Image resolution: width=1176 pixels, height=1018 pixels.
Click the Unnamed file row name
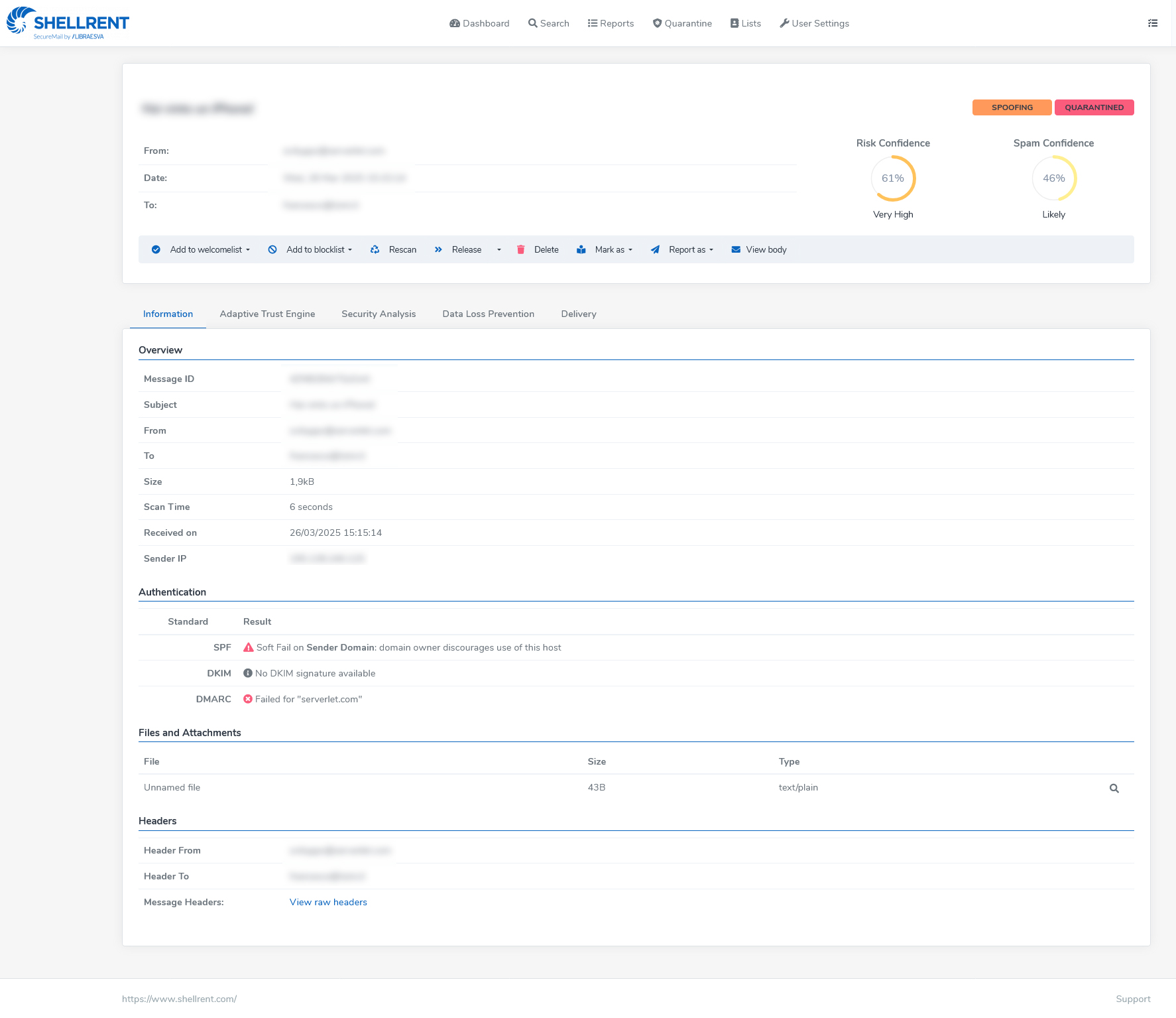pyautogui.click(x=172, y=788)
